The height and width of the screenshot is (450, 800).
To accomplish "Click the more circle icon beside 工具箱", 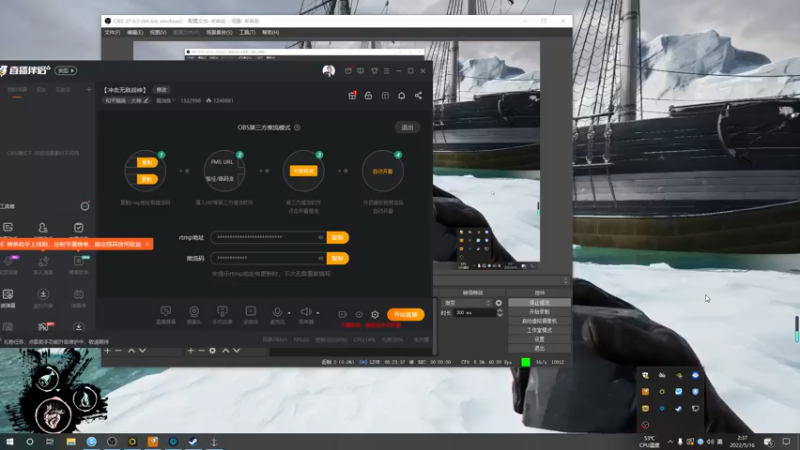I will coord(85,206).
